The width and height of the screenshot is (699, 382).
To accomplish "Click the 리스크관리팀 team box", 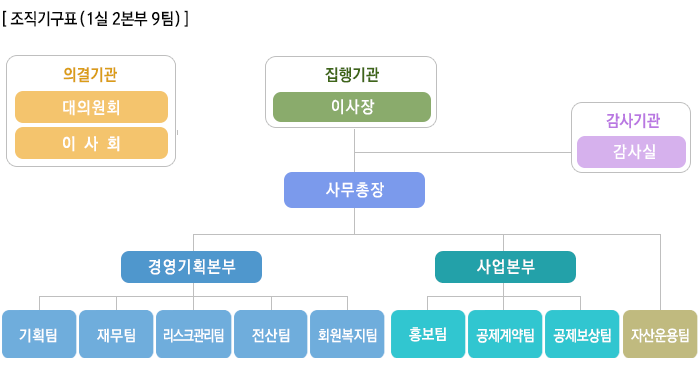I will (193, 334).
